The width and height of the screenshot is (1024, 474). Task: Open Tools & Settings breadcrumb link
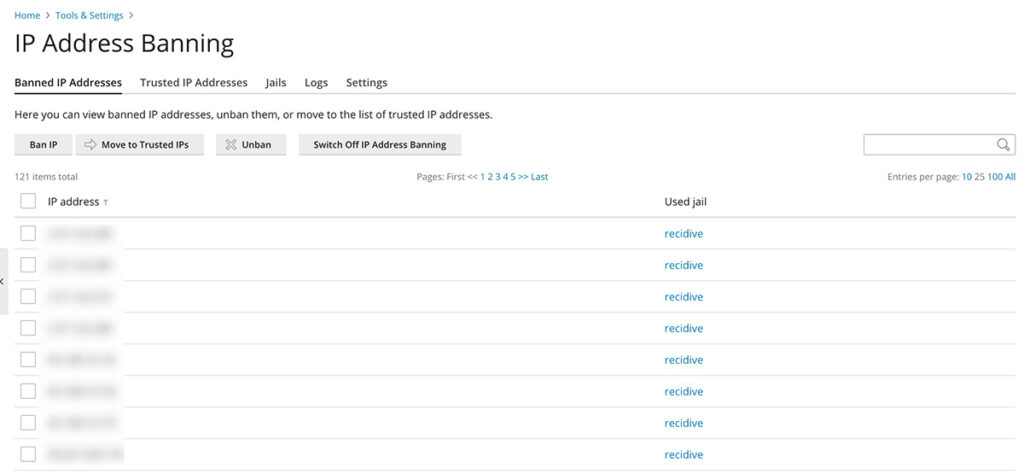click(89, 15)
